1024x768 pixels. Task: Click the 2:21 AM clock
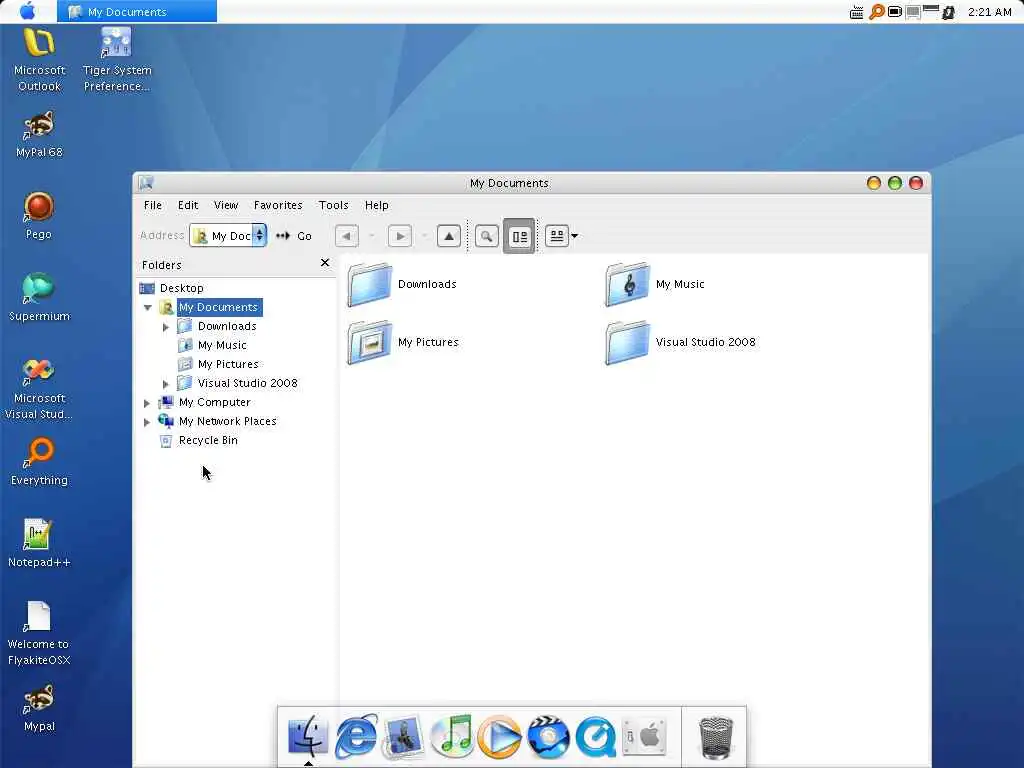(x=989, y=12)
